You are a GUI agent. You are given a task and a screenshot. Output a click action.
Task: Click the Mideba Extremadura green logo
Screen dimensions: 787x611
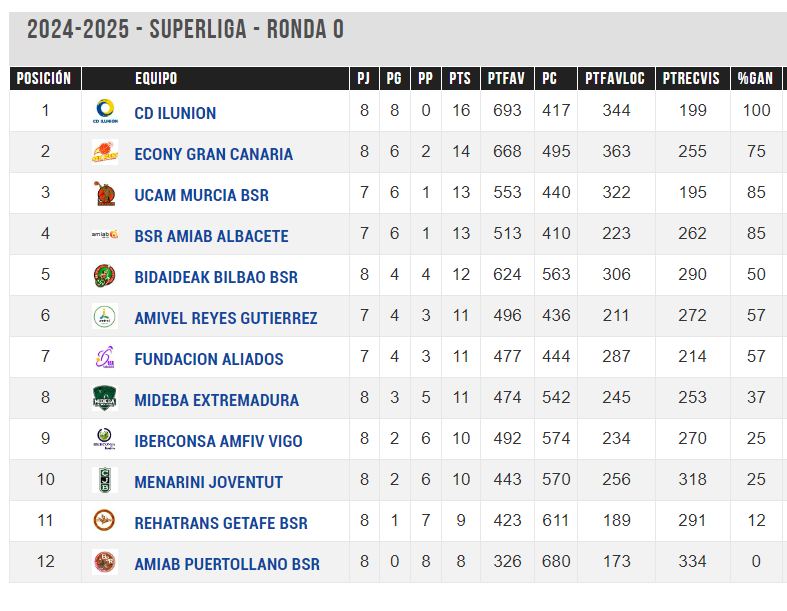(x=105, y=398)
